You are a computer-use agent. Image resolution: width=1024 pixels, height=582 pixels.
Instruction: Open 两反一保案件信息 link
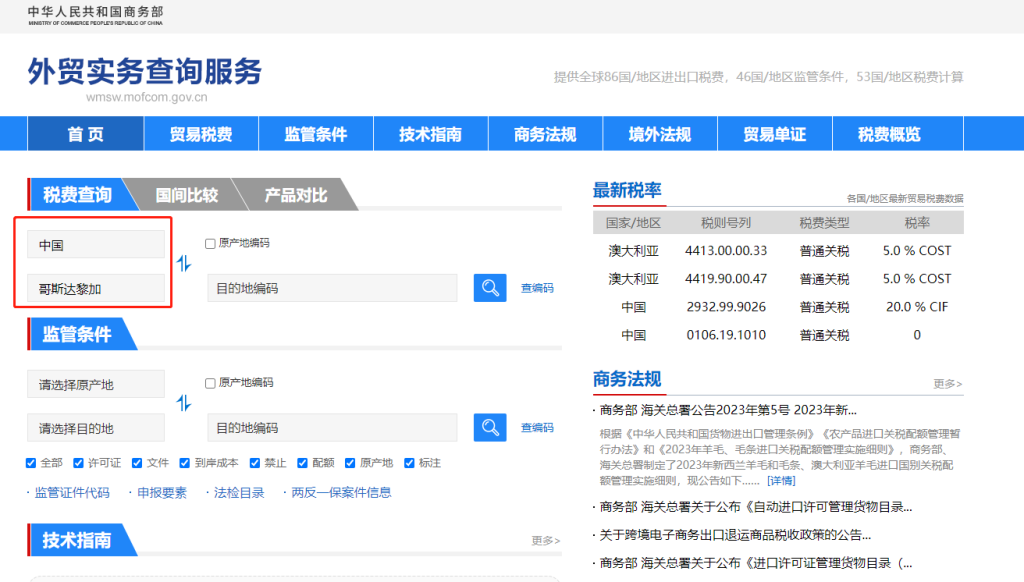point(341,493)
